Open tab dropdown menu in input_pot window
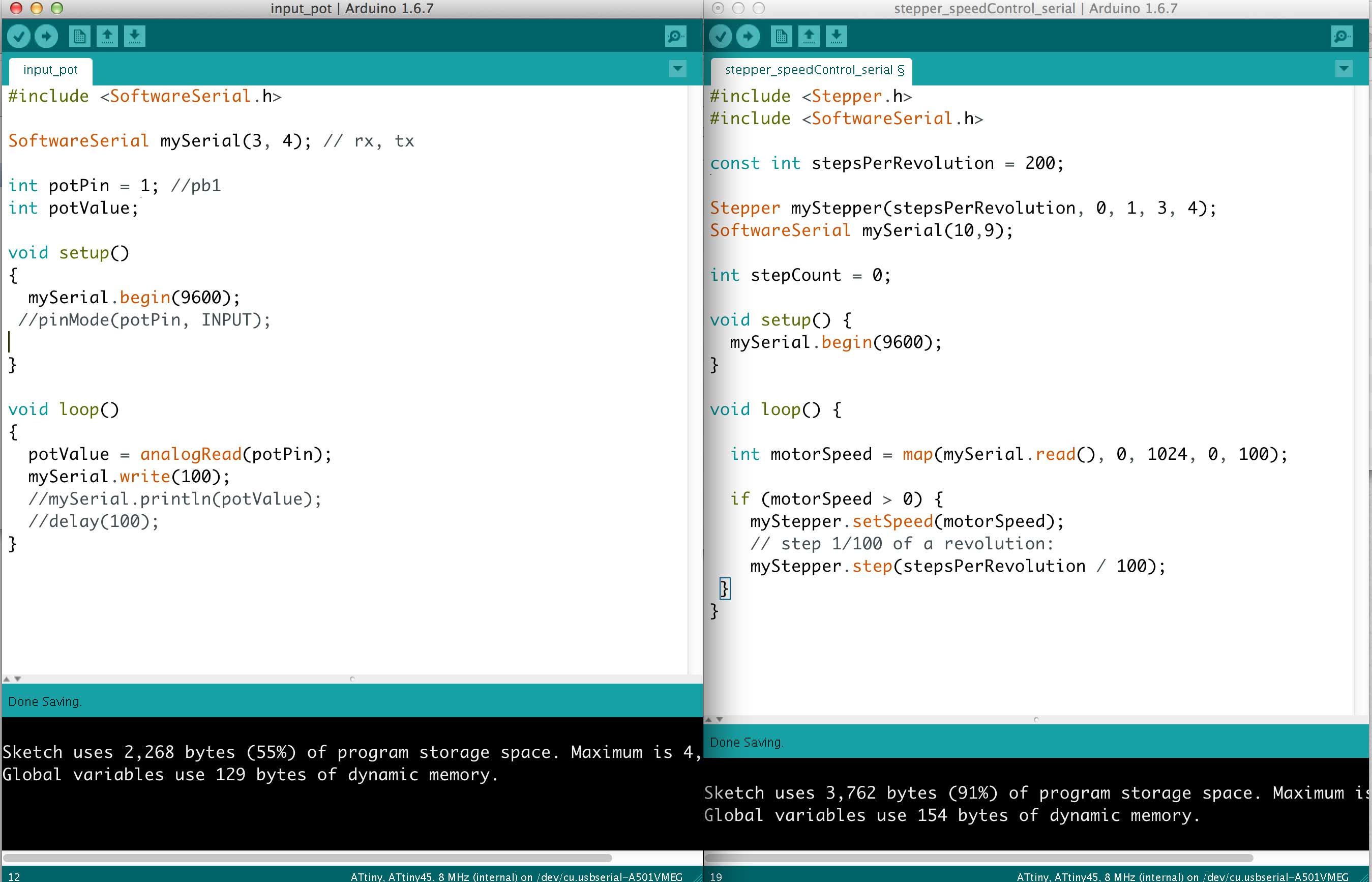The image size is (1372, 882). [678, 69]
